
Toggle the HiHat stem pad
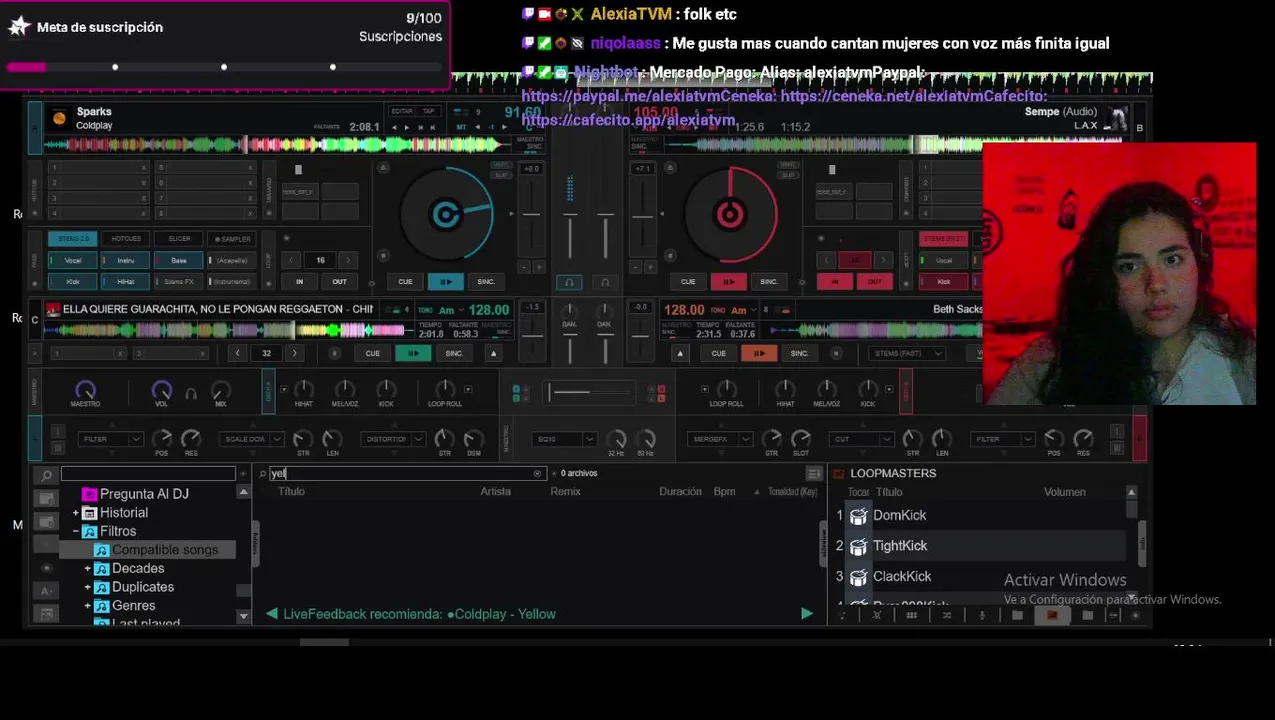point(126,282)
